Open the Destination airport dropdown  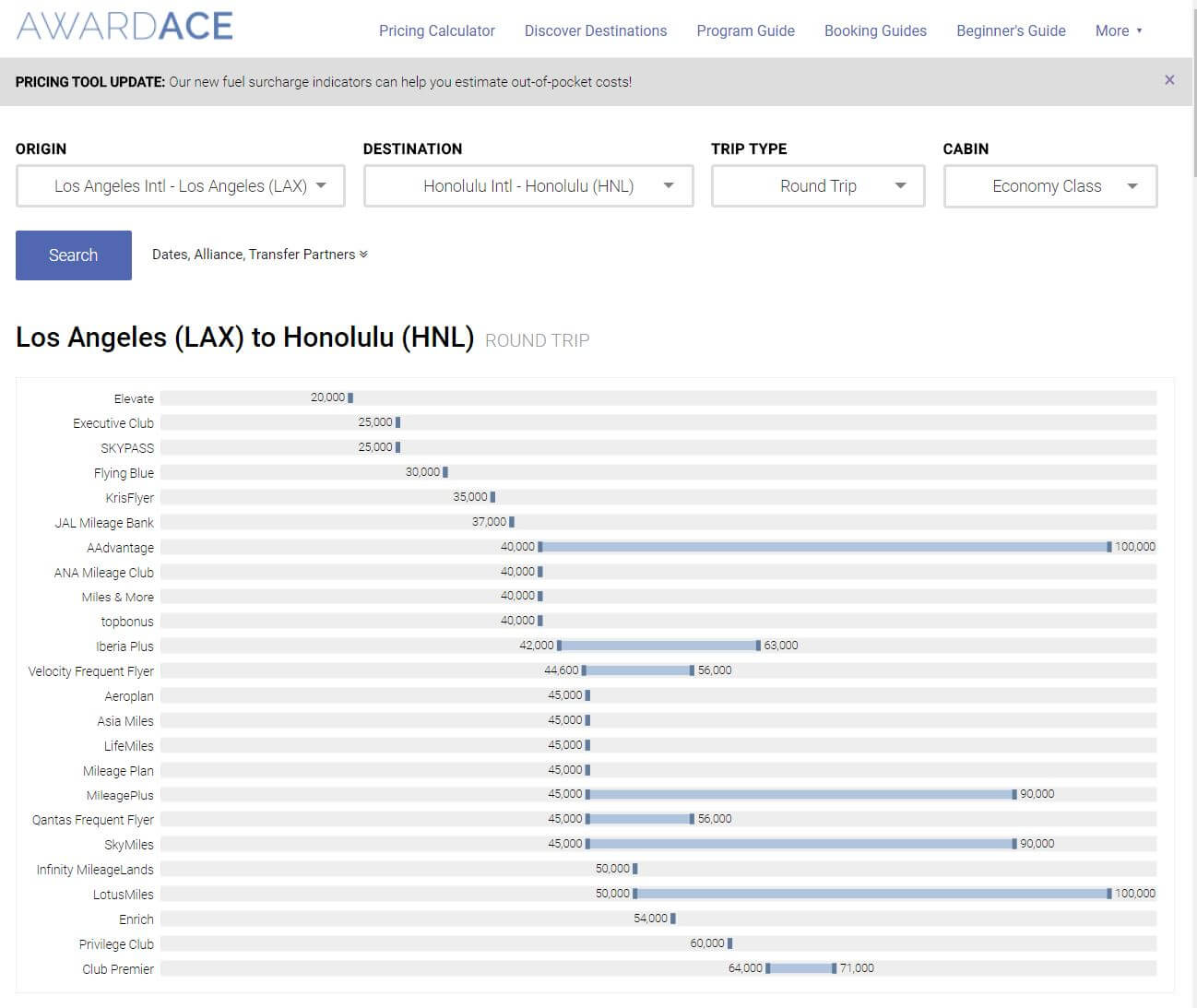tap(528, 185)
